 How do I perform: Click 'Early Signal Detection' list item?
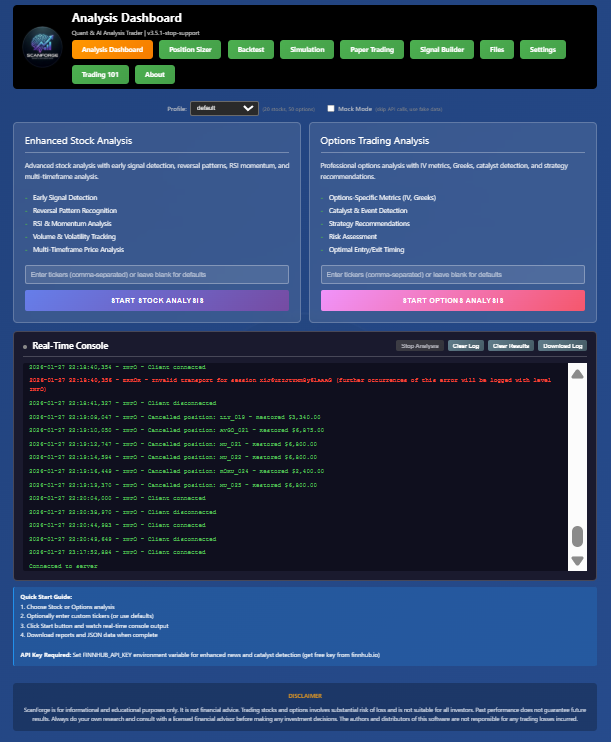pos(65,198)
